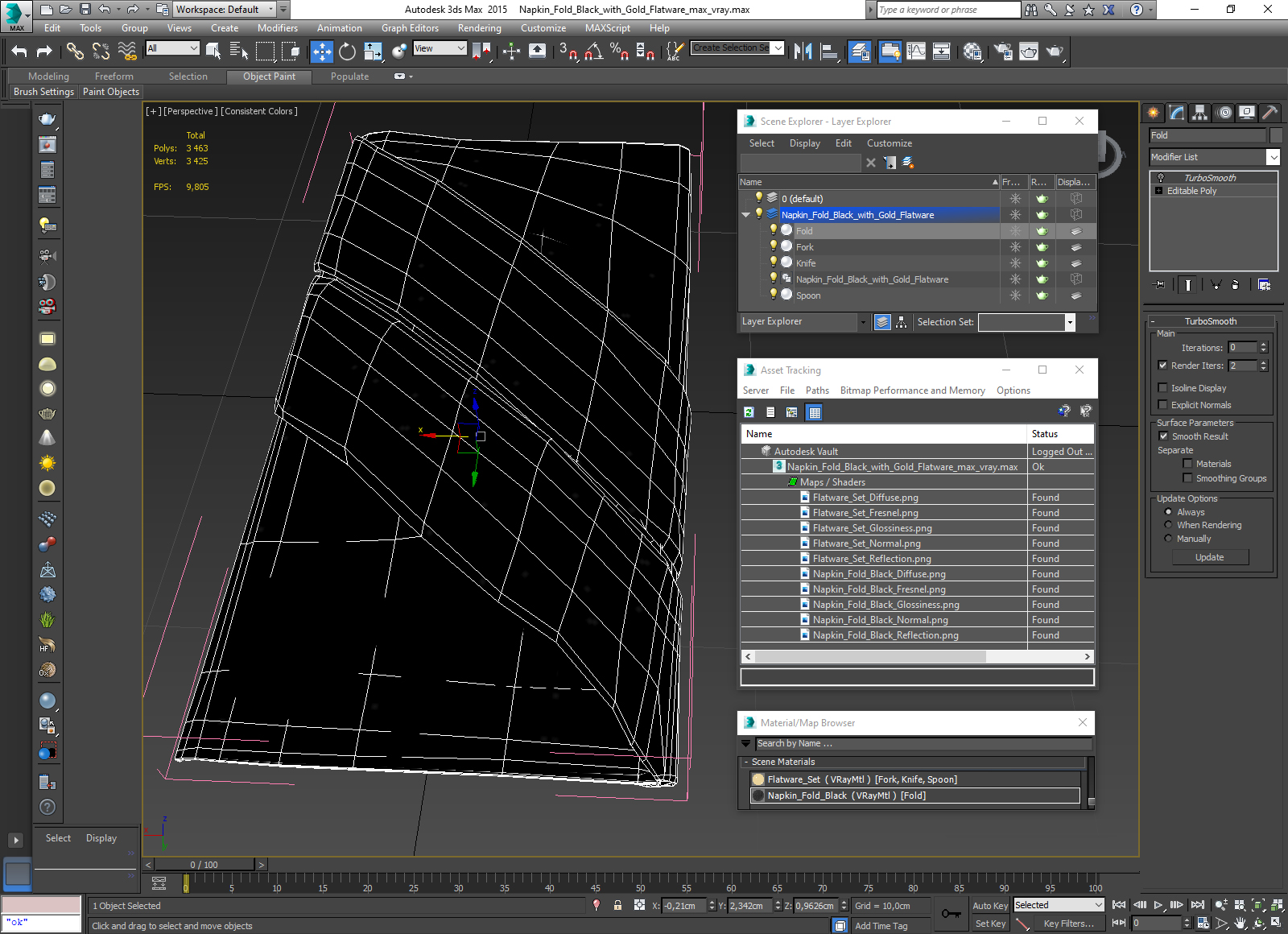1288x934 pixels.
Task: Open the Graph Editors menu
Action: click(410, 28)
